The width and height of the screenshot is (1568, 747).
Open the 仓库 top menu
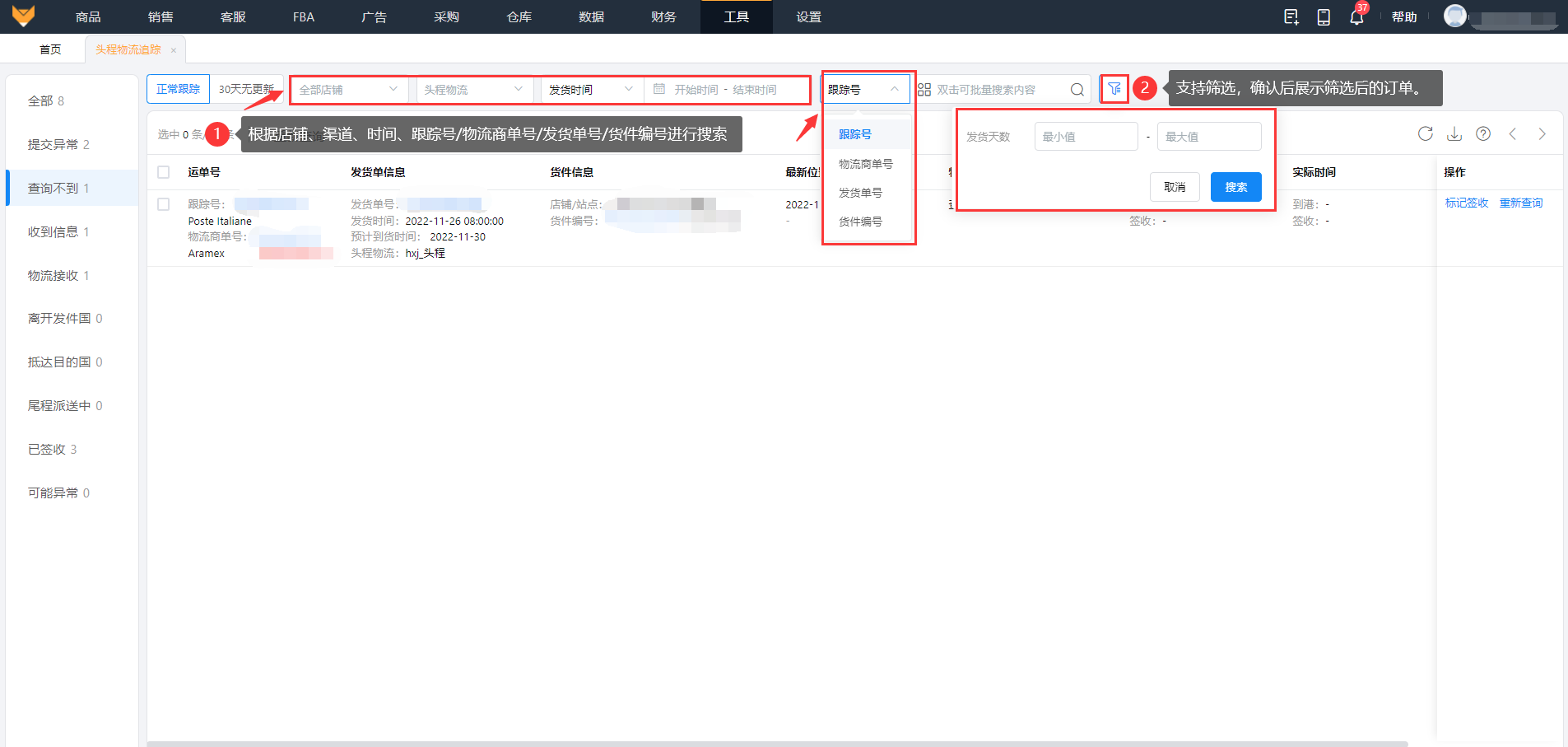click(519, 16)
